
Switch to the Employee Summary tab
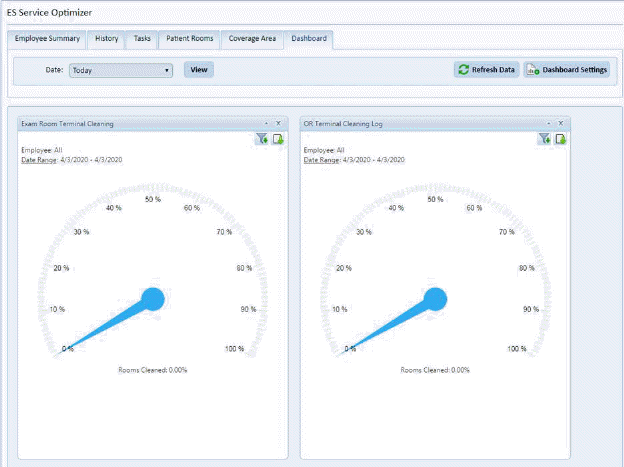(47, 39)
